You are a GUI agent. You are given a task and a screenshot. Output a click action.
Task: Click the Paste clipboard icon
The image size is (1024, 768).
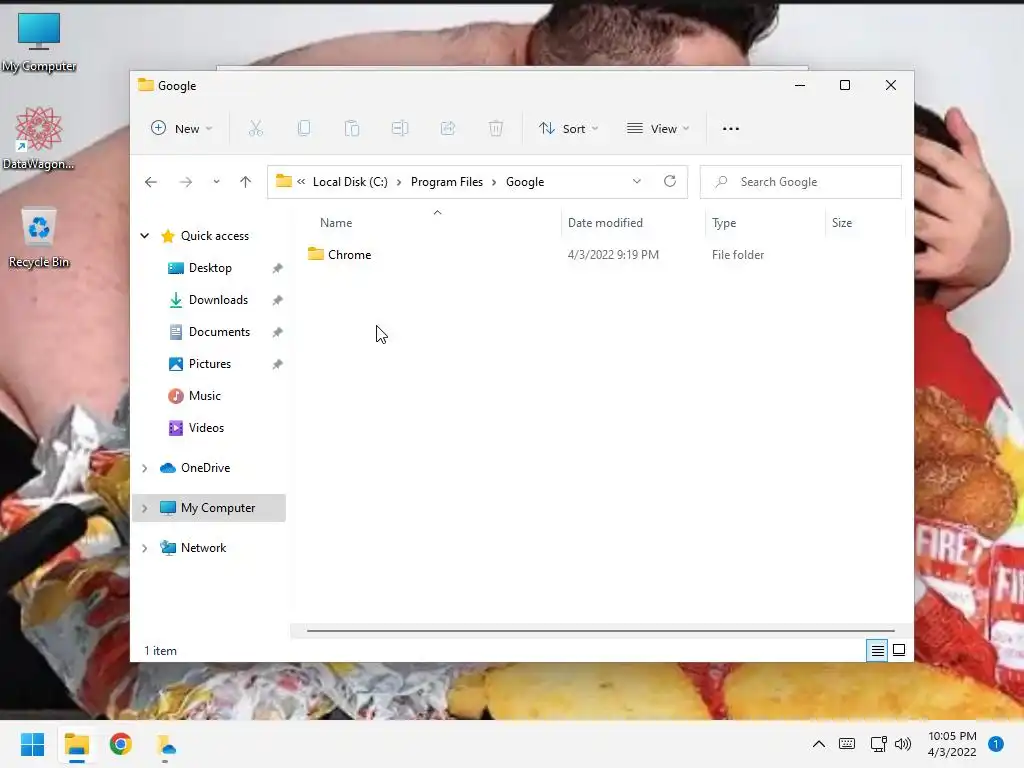352,129
